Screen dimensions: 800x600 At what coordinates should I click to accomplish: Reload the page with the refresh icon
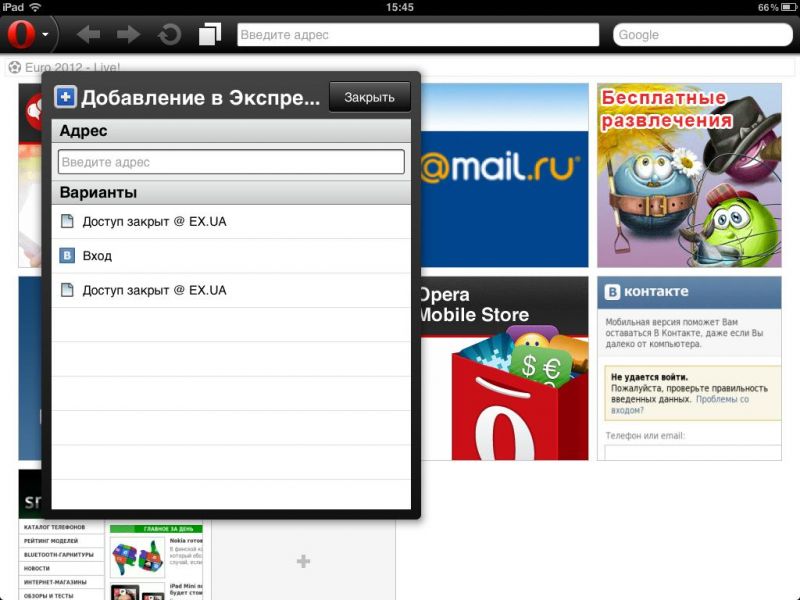click(x=169, y=35)
